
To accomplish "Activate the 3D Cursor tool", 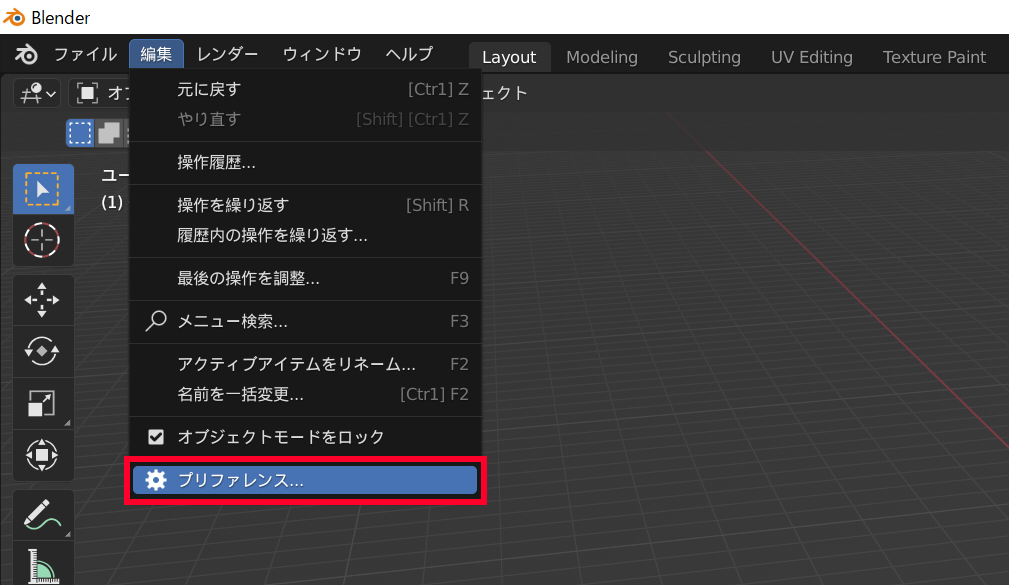I will 43,240.
